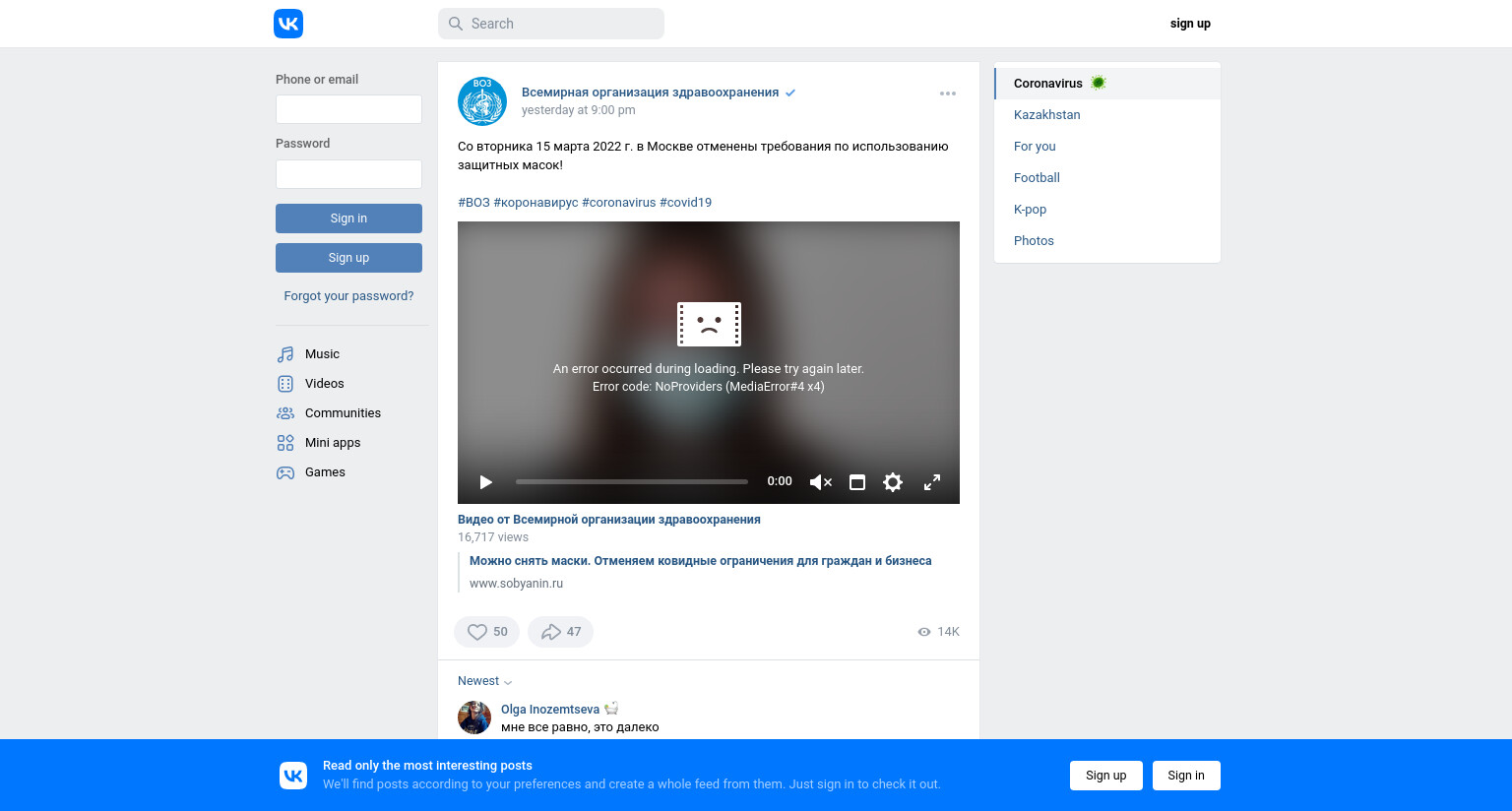
Task: Unmute the video with speaker icon
Action: (x=820, y=482)
